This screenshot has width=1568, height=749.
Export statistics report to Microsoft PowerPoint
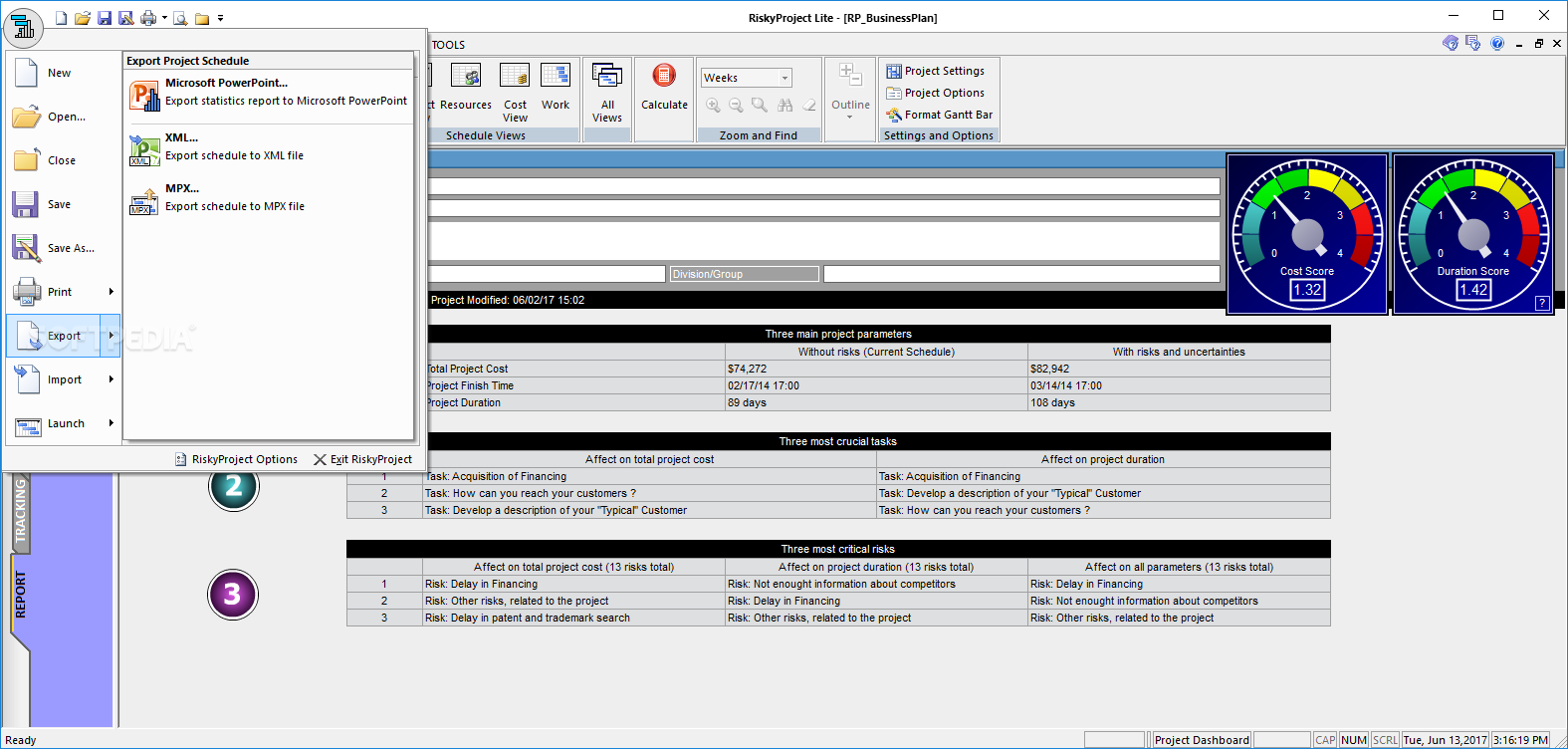tap(269, 93)
